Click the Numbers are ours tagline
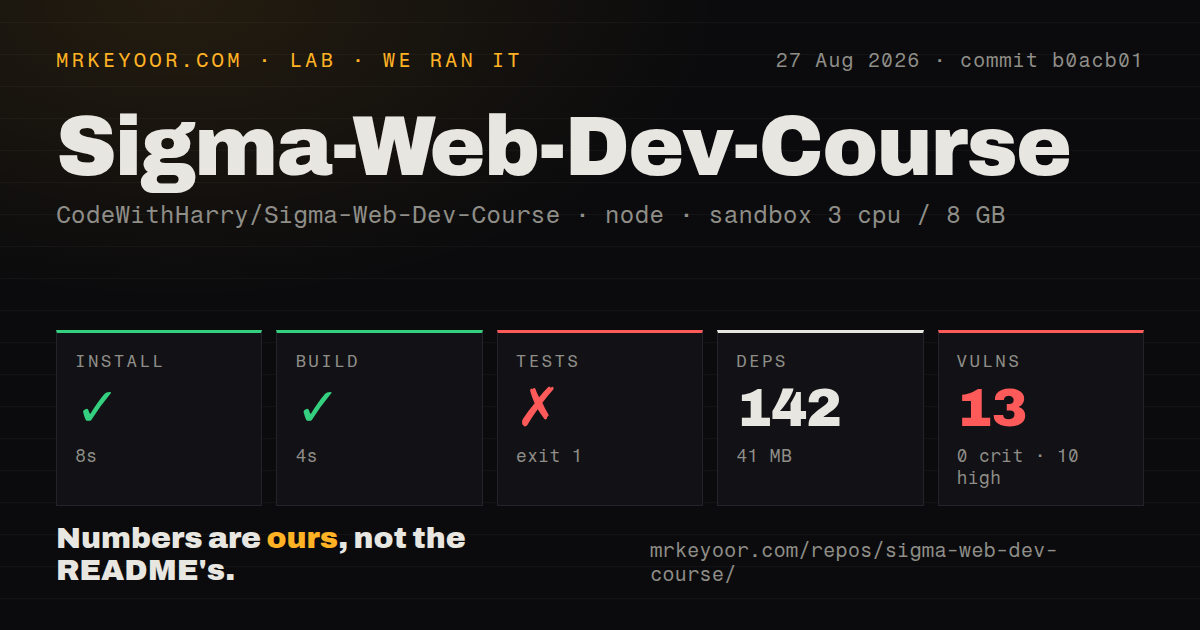 pyautogui.click(x=261, y=555)
